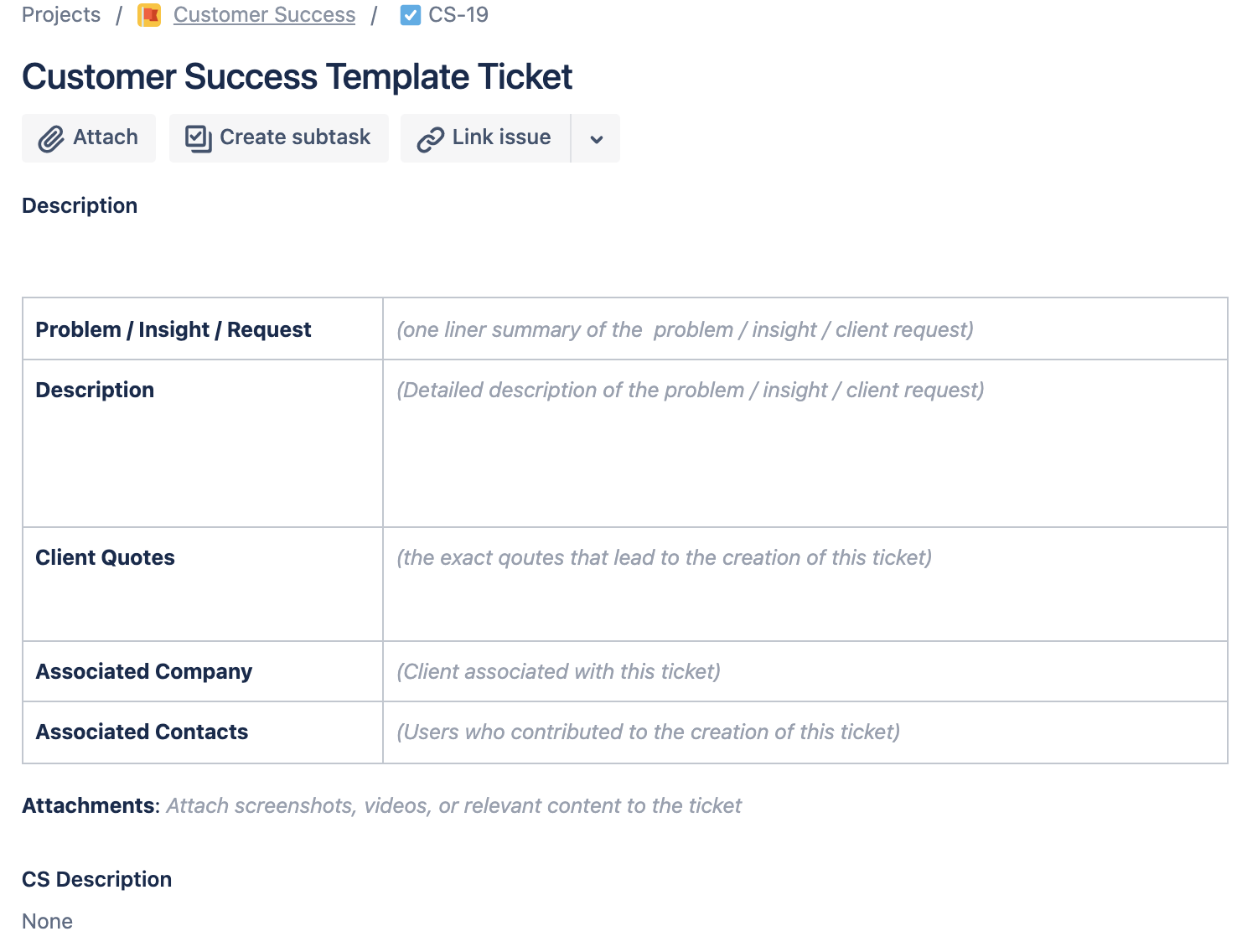Click the Link issue button label
The width and height of the screenshot is (1242, 952).
[501, 137]
